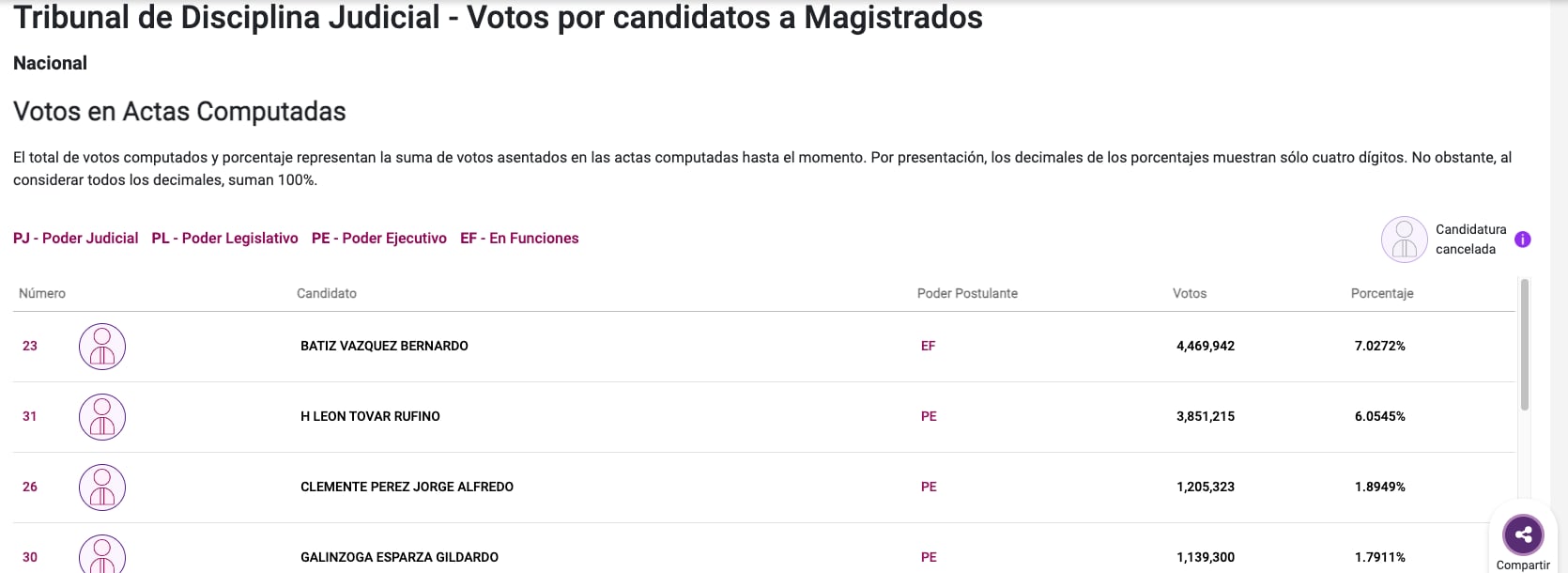
Task: Open the PE - Poder Ejecutivo link
Action: pos(379,238)
